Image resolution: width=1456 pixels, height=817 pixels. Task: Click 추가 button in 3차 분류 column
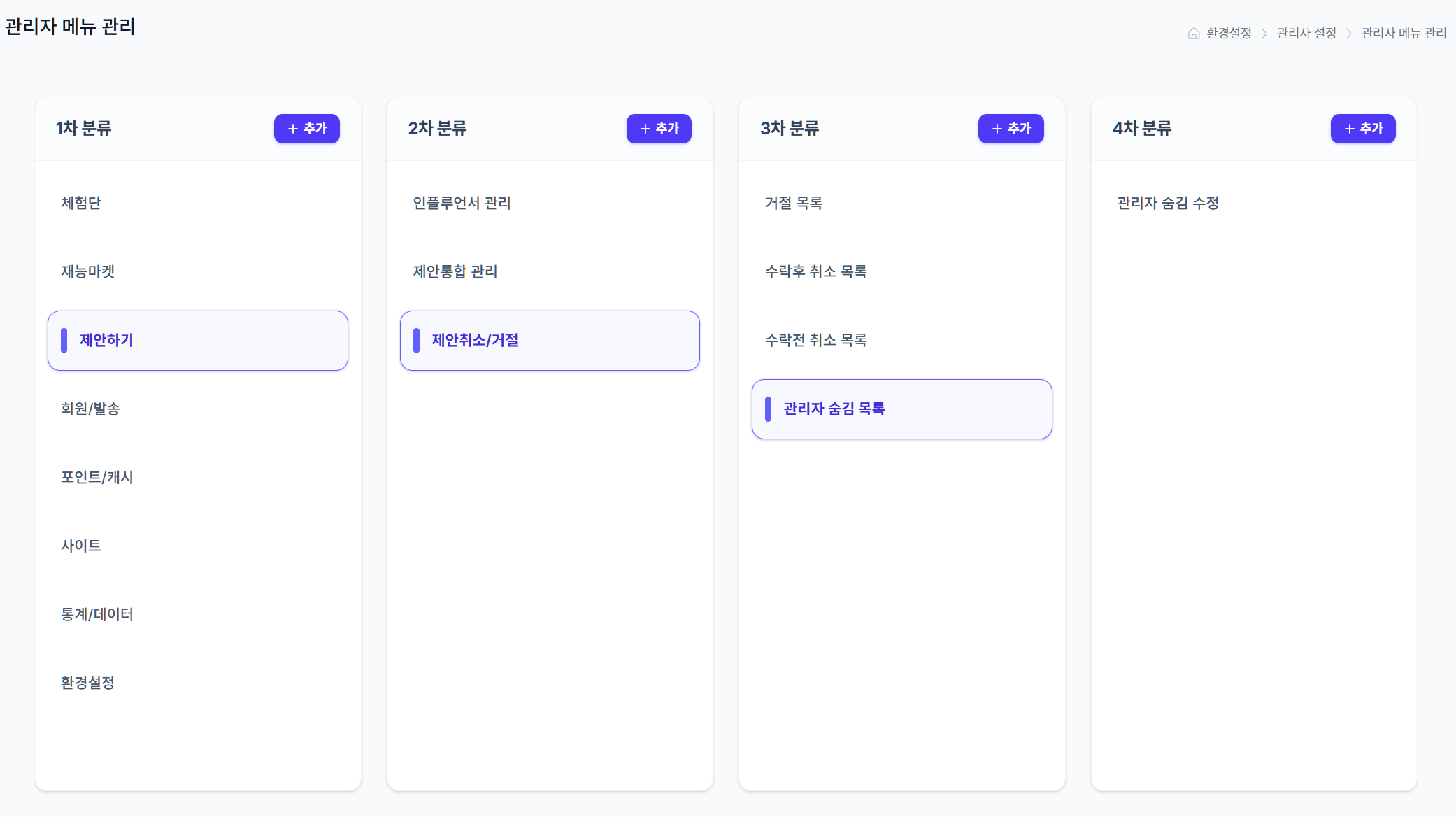[1011, 129]
